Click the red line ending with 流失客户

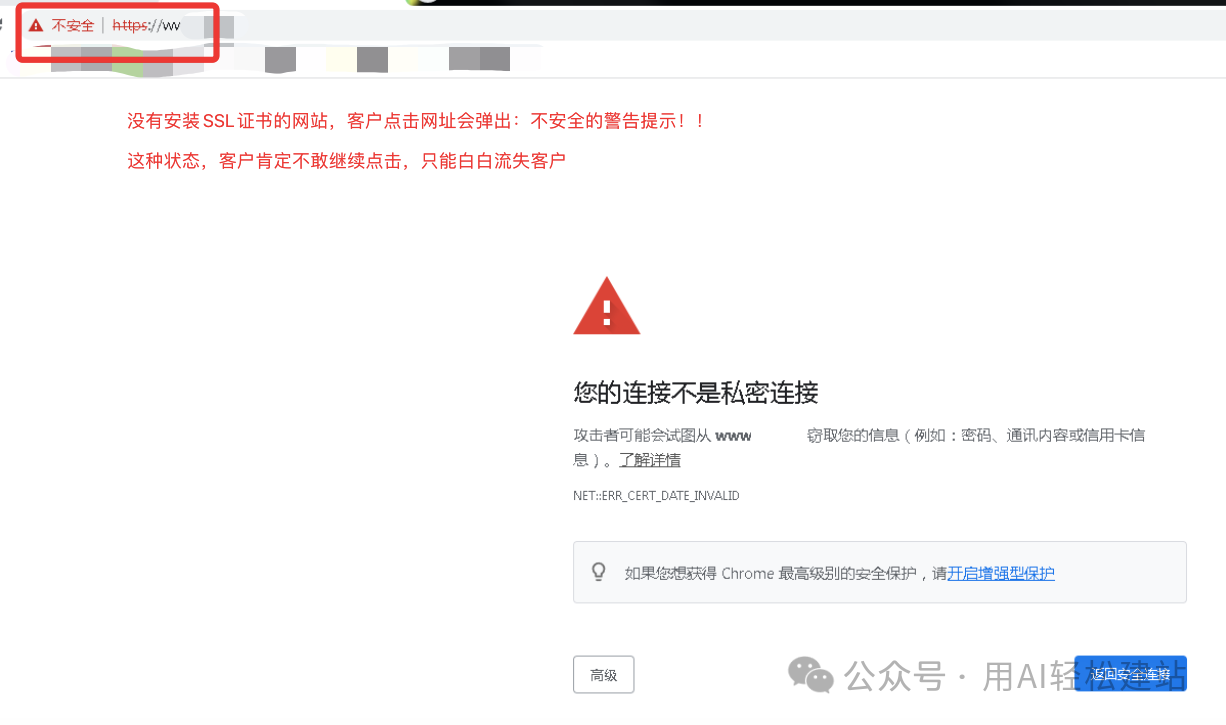[x=346, y=160]
